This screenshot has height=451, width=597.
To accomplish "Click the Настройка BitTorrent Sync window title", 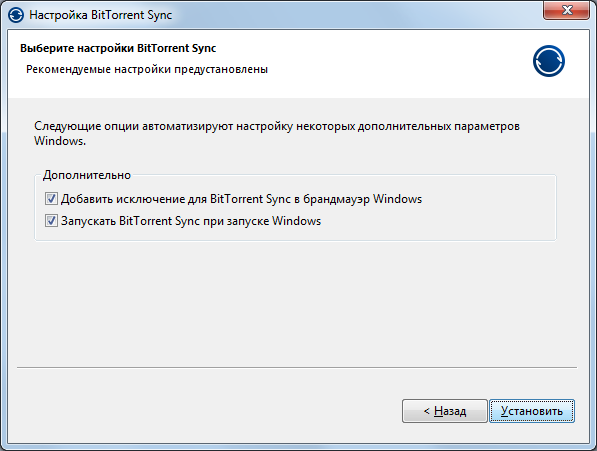I will pos(101,15).
